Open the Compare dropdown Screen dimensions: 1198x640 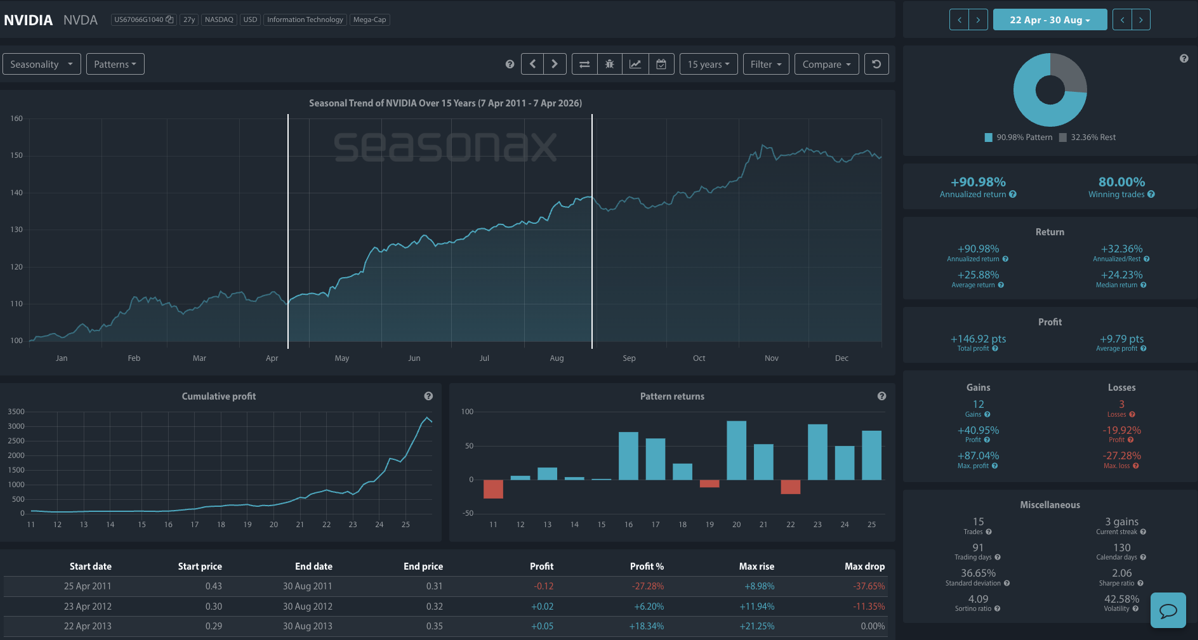coord(826,63)
